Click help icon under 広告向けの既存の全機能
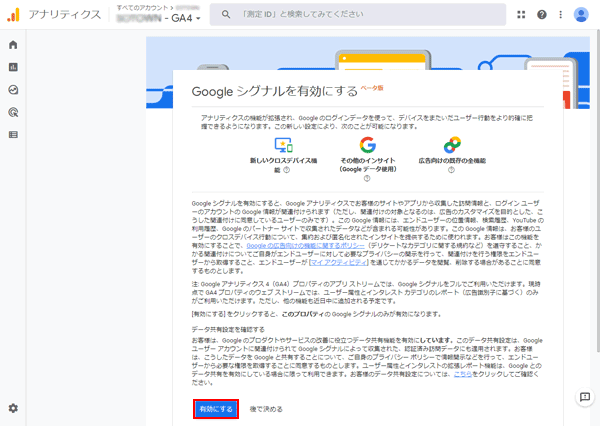This screenshot has height=426, width=600. click(x=452, y=170)
